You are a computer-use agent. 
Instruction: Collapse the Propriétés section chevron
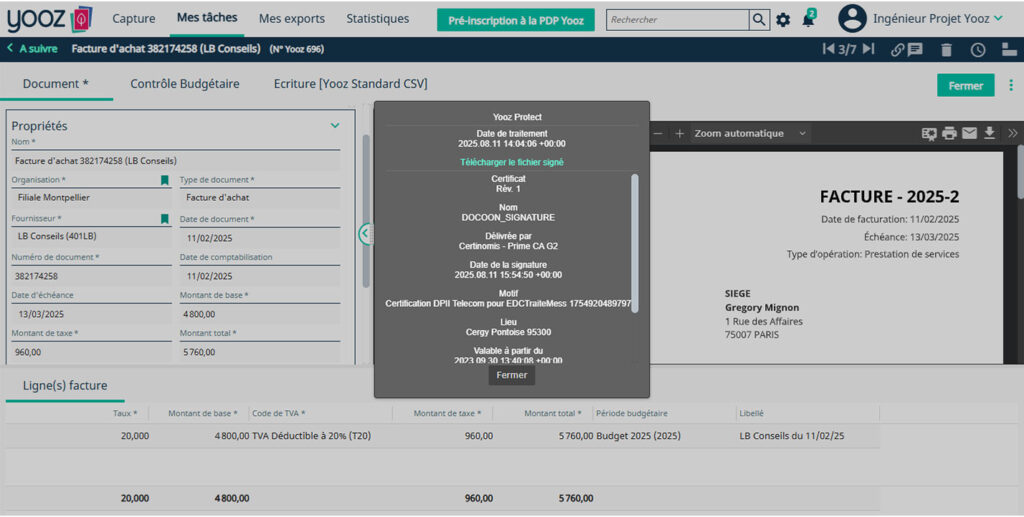(x=335, y=125)
